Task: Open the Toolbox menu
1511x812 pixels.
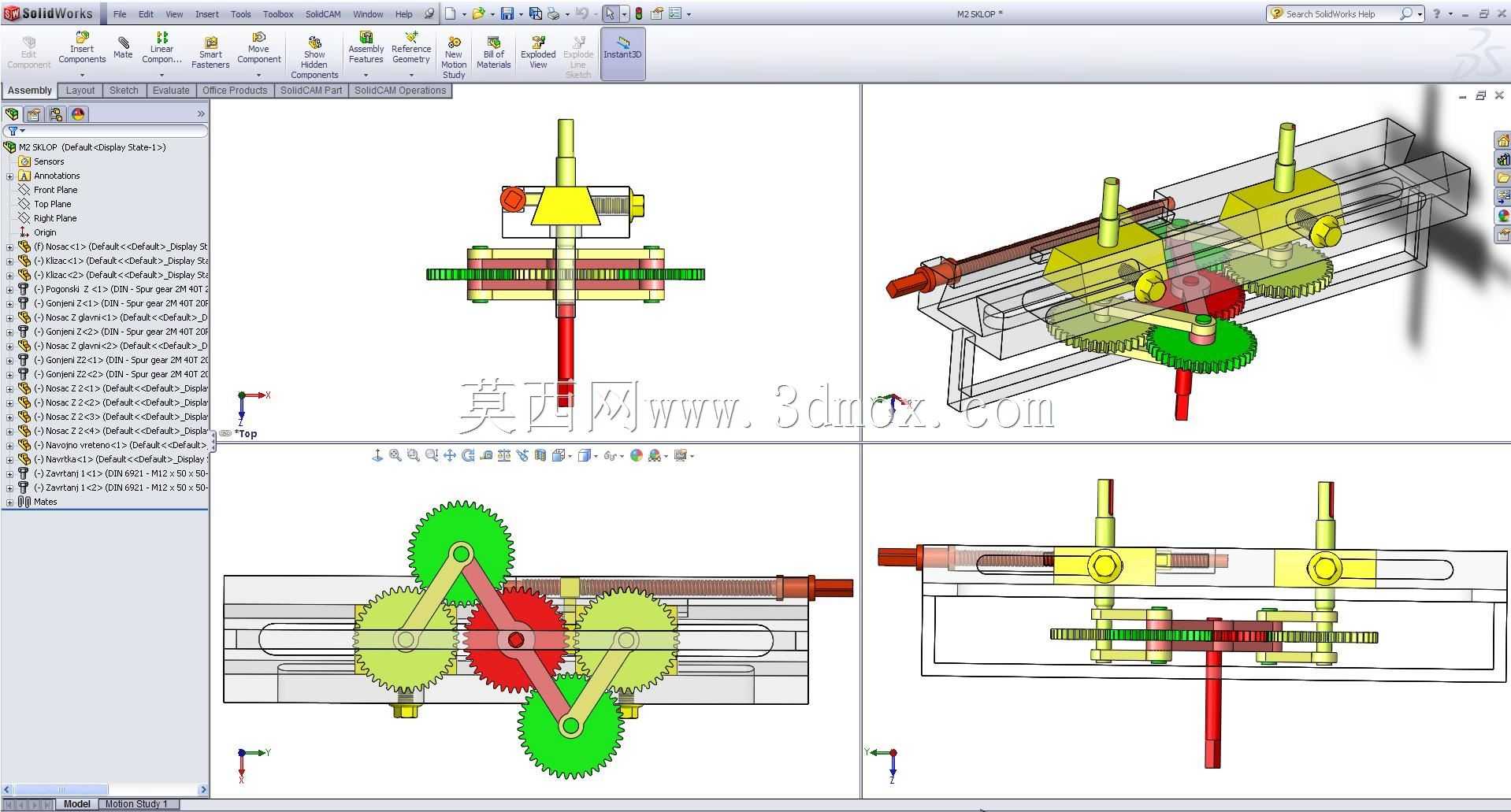Action: coord(278,14)
